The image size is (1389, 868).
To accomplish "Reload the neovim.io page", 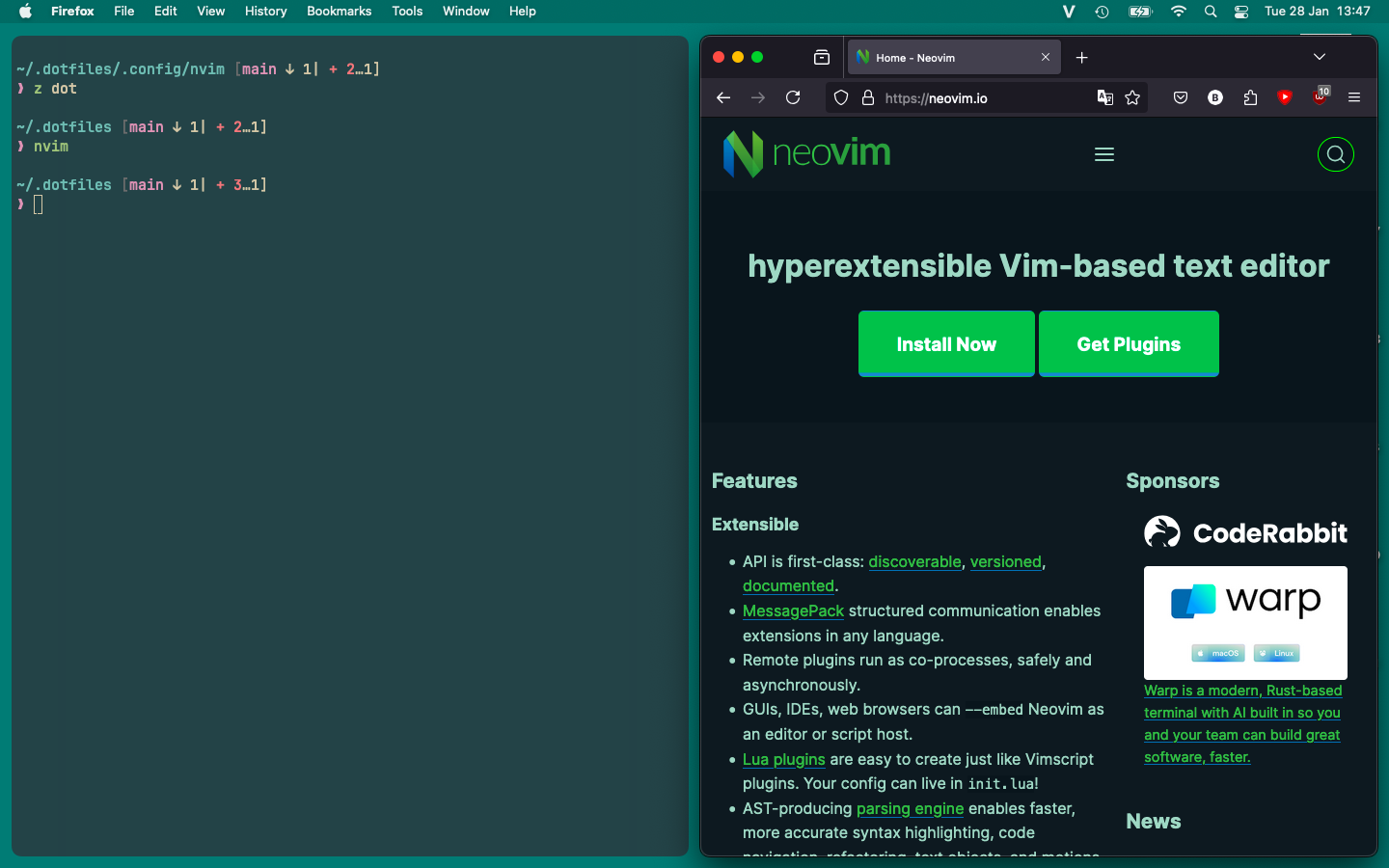I will [x=793, y=97].
